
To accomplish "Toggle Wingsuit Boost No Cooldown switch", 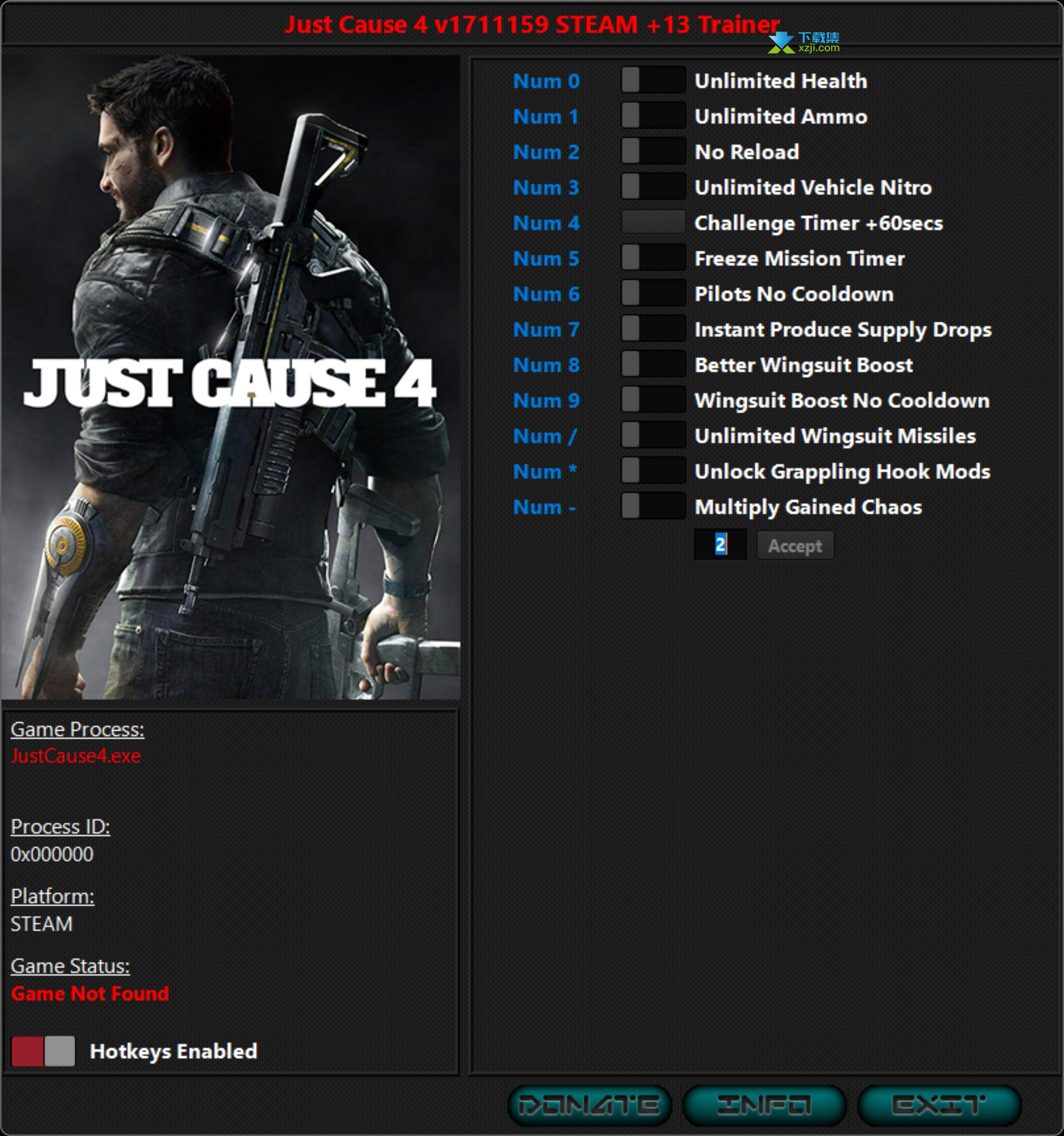I will (x=653, y=399).
